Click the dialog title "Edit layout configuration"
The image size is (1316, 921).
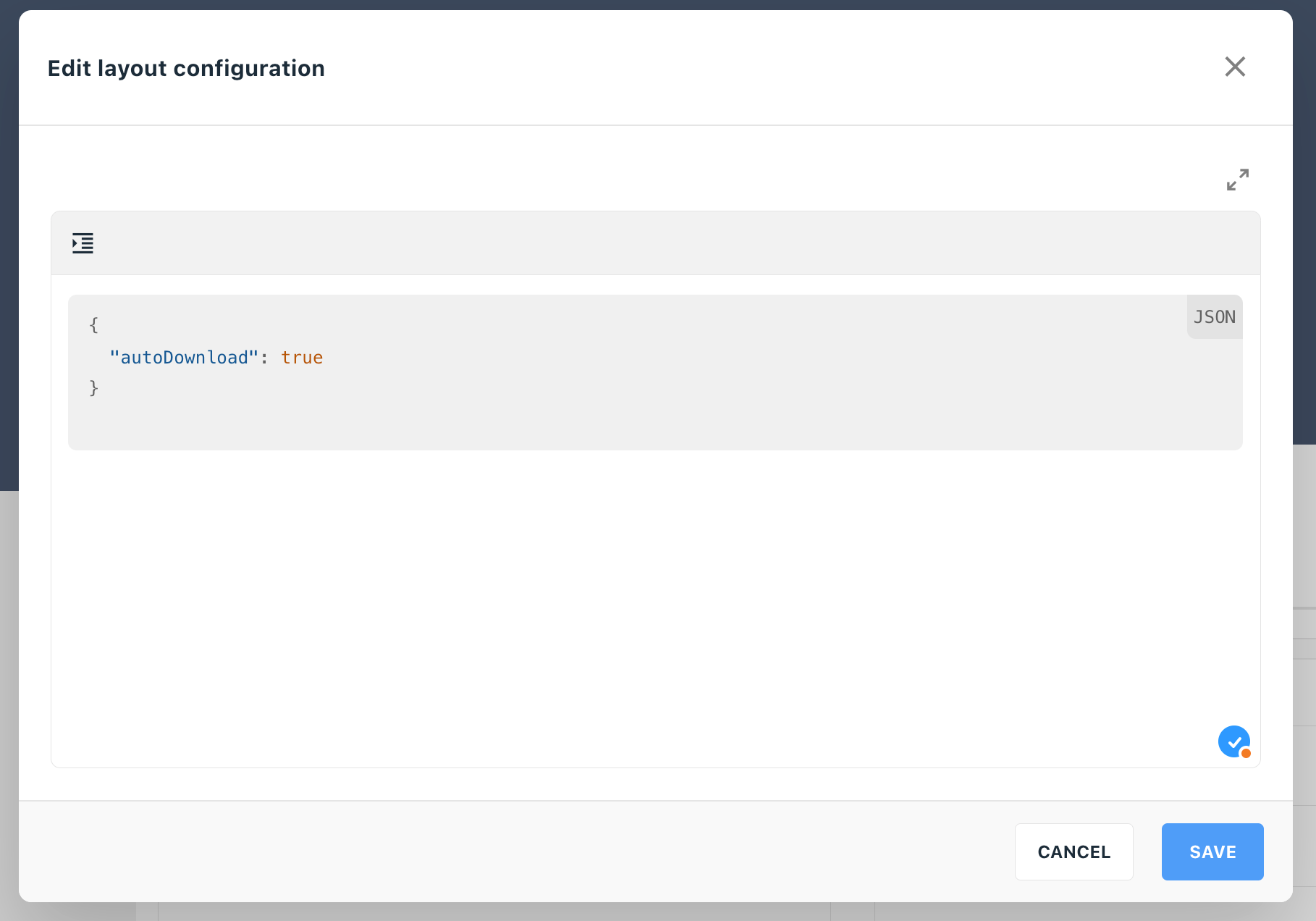(x=186, y=68)
